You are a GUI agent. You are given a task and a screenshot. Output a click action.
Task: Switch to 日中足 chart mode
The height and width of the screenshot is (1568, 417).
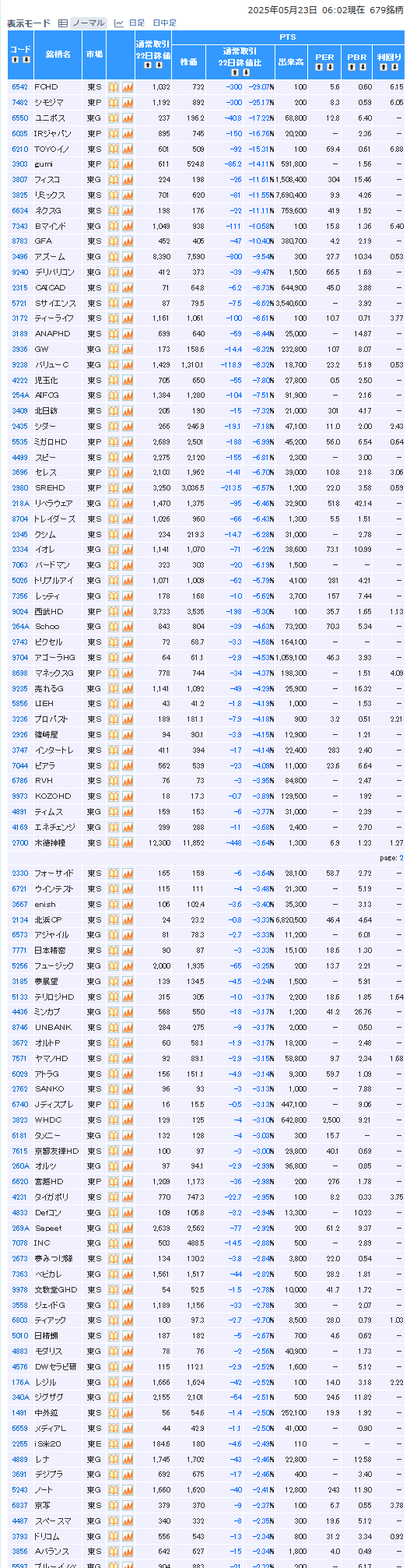[x=164, y=23]
